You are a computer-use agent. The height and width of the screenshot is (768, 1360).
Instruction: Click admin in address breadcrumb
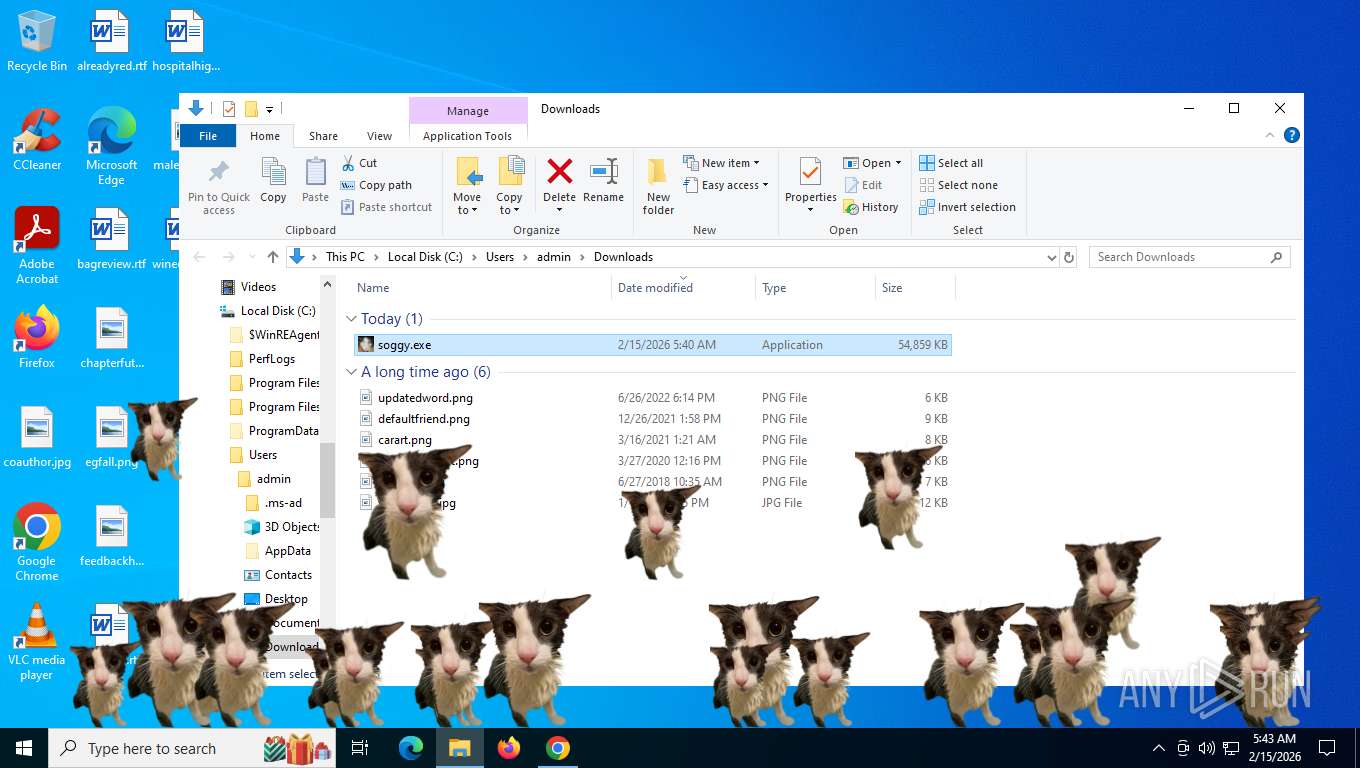click(x=554, y=257)
